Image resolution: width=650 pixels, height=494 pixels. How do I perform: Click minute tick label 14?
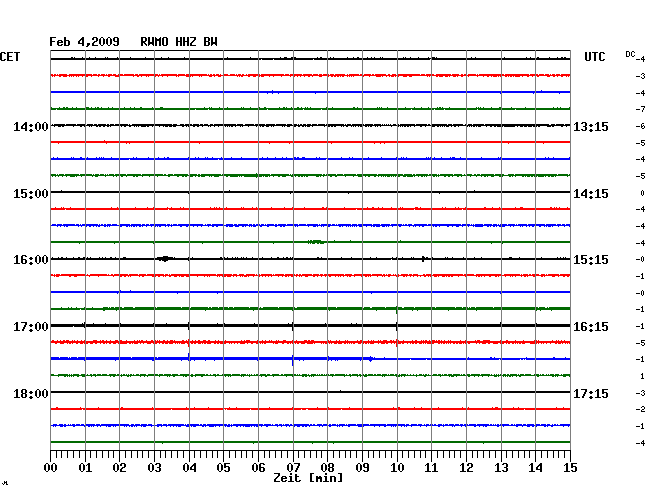coord(535,468)
